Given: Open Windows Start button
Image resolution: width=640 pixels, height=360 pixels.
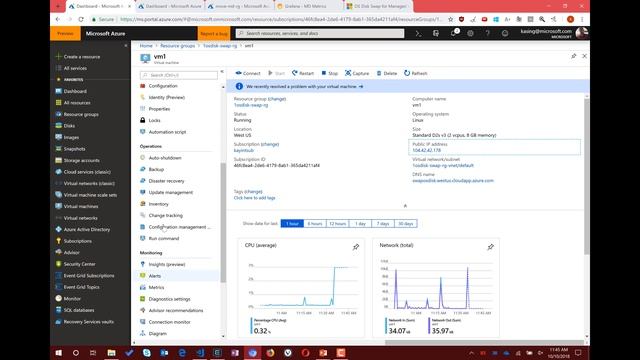Looking at the screenshot, I should pos(59,353).
